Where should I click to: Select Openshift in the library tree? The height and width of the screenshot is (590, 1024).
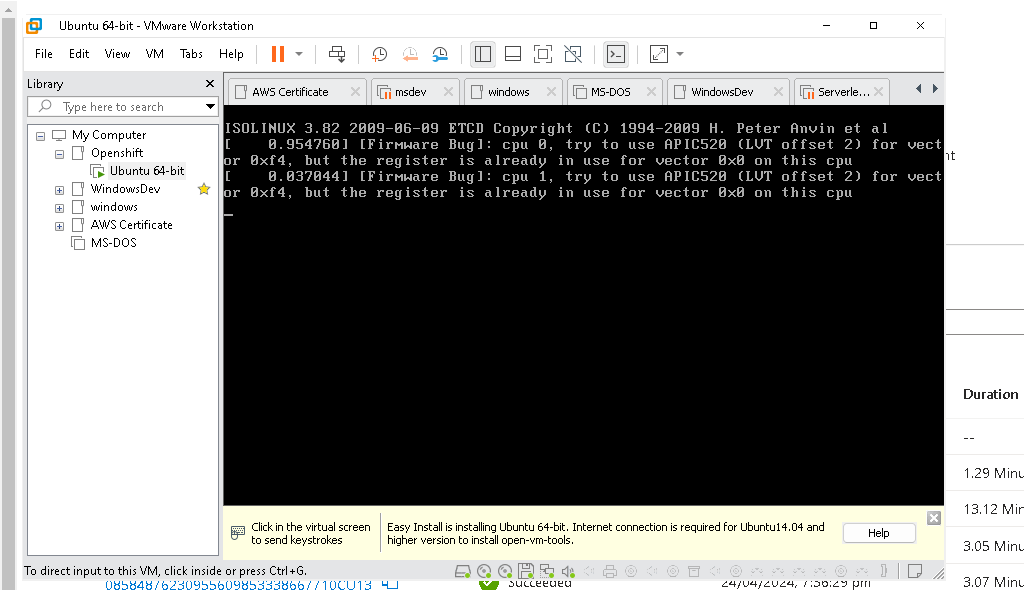point(117,153)
